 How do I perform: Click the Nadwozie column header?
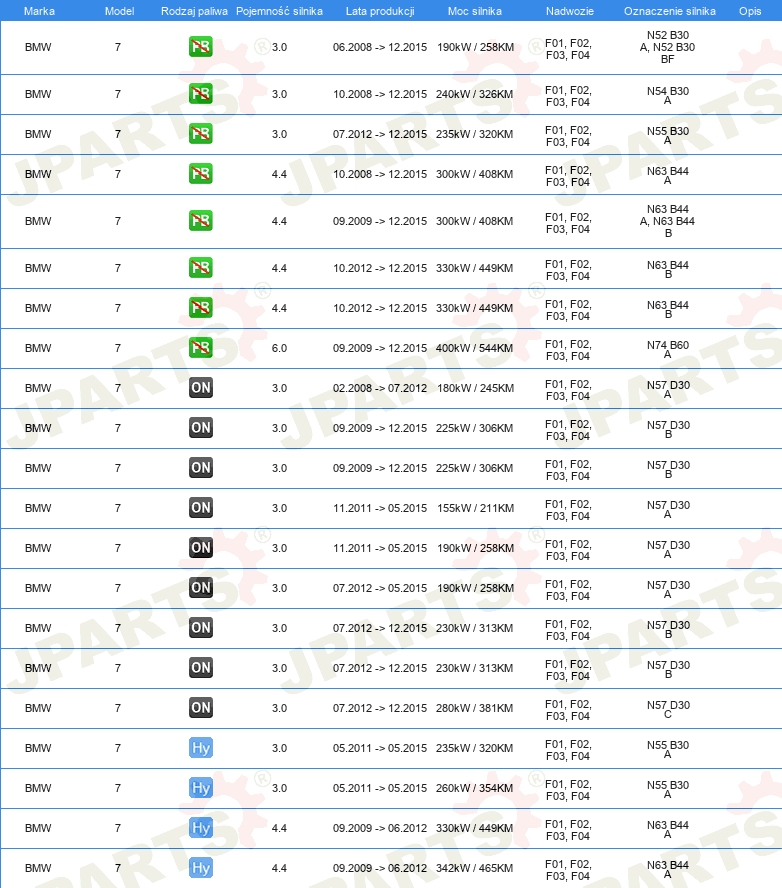[570, 11]
